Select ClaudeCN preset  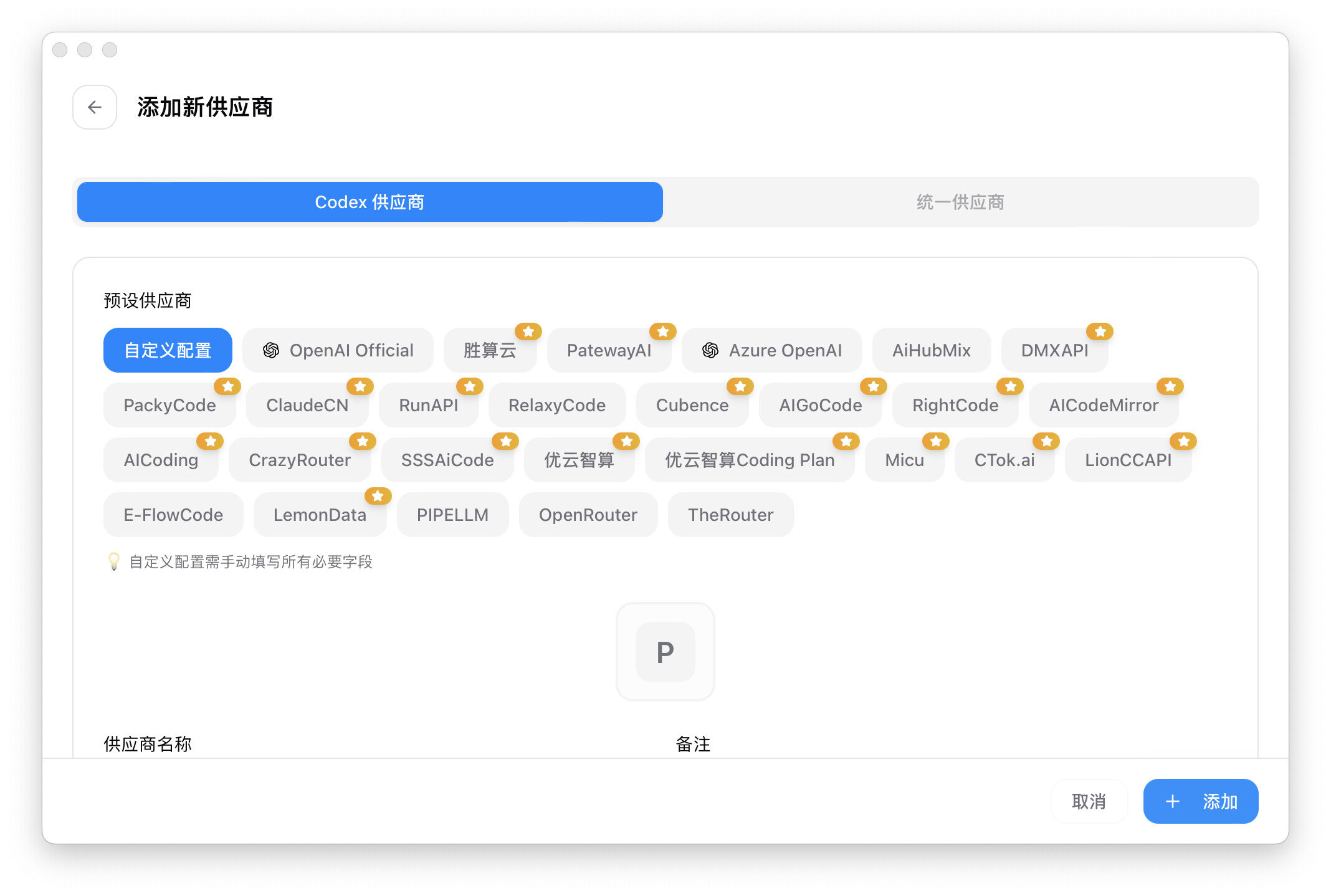307,405
